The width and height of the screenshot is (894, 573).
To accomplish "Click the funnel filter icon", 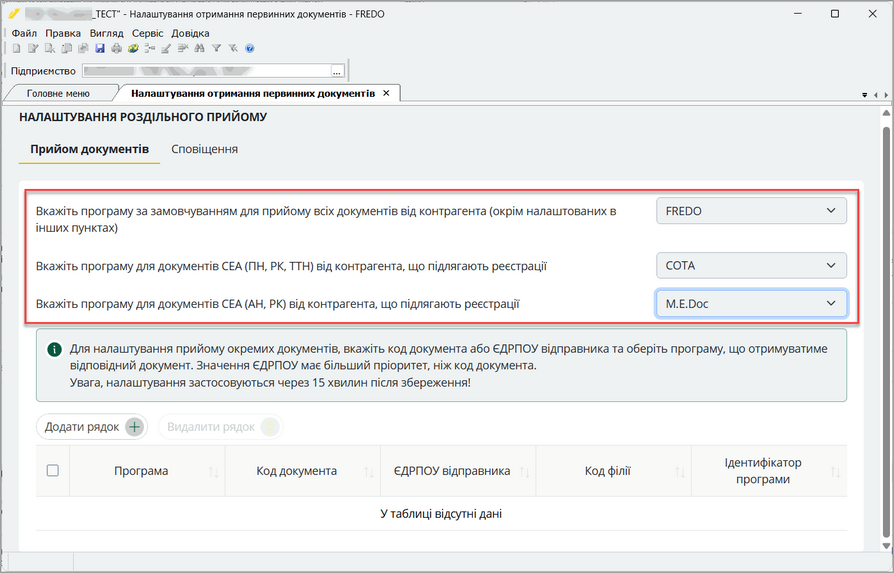I will click(x=216, y=48).
